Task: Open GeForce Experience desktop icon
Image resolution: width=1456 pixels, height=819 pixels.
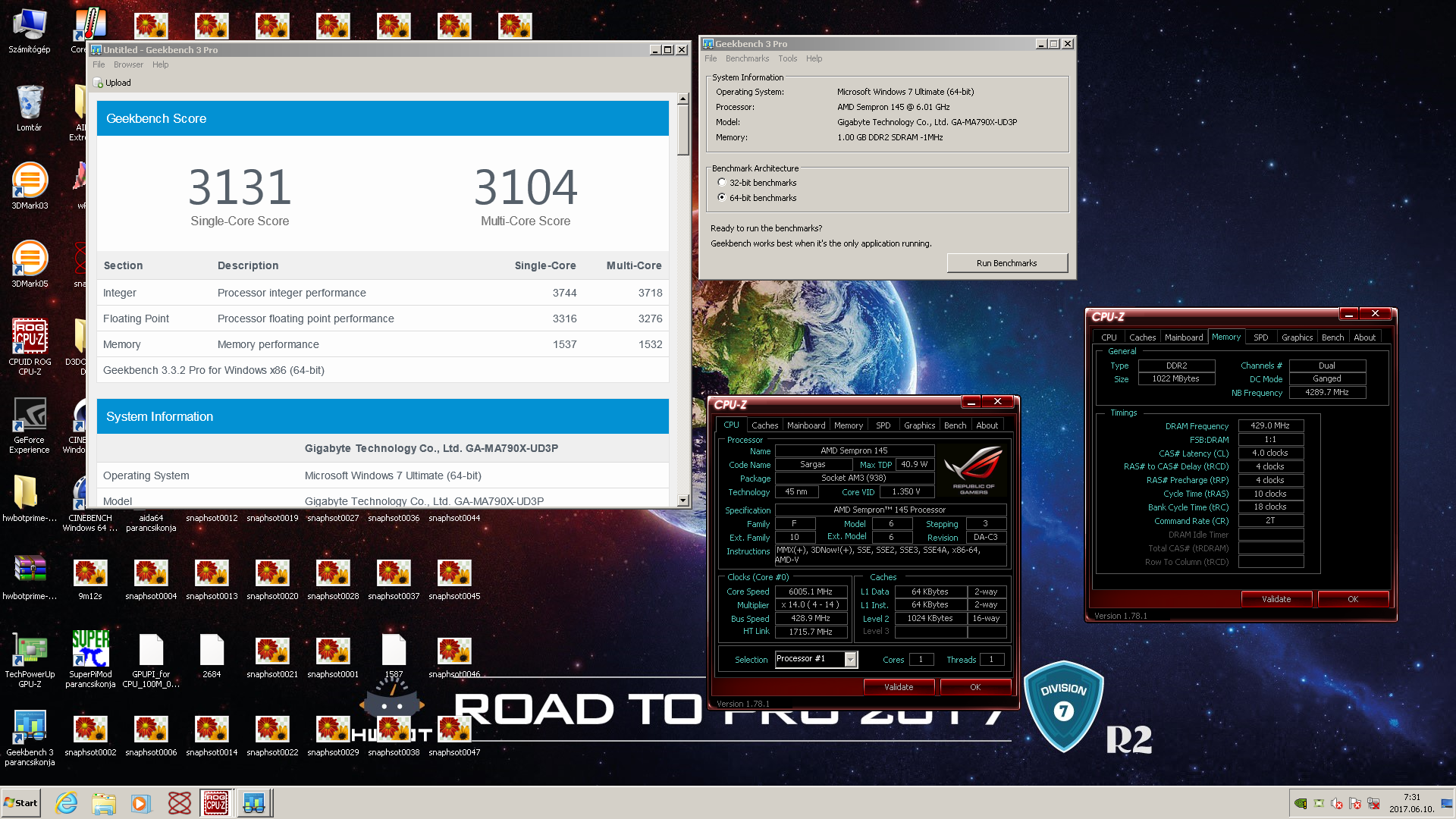Action: click(x=30, y=425)
